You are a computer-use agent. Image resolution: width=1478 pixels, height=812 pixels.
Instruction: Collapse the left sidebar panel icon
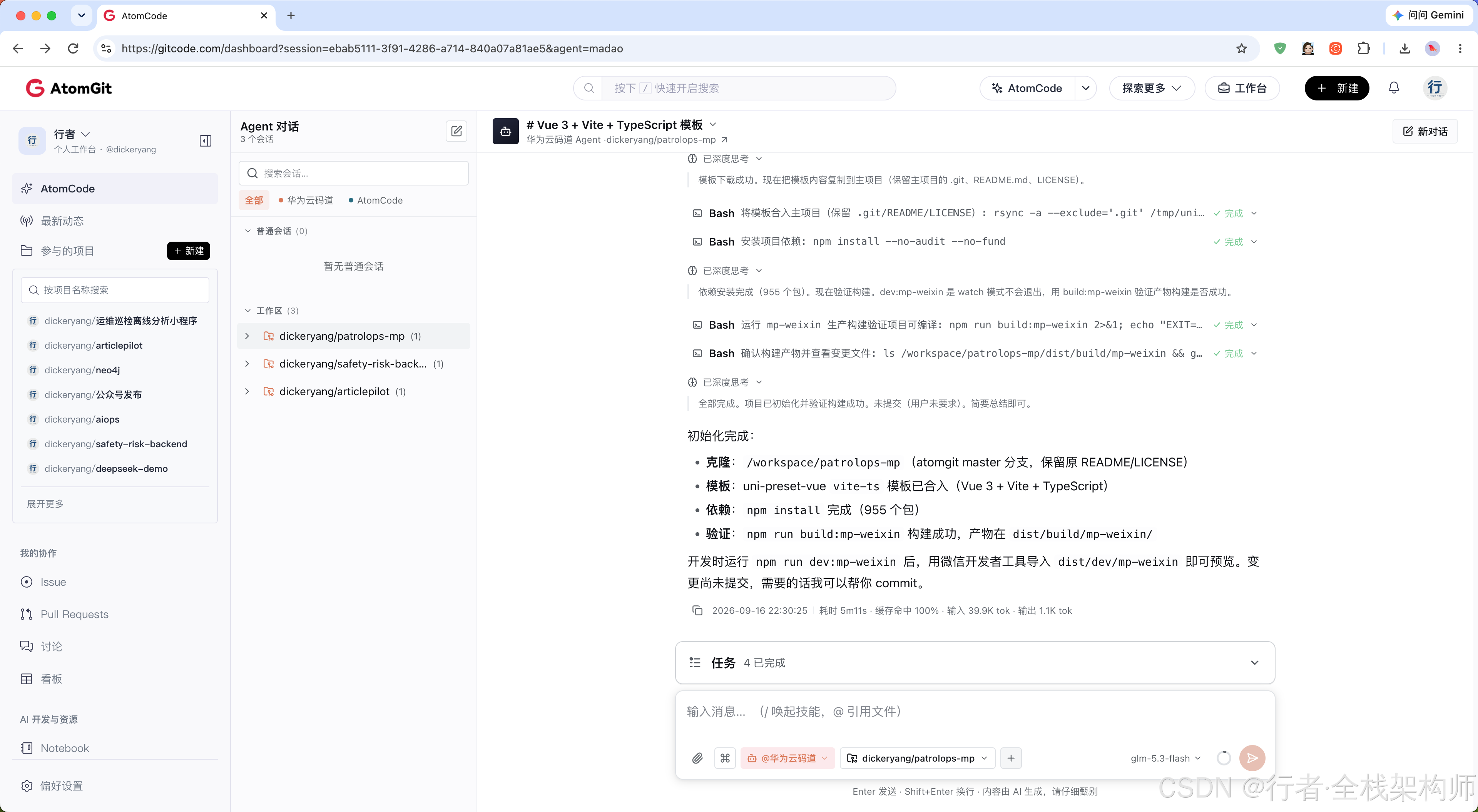pyautogui.click(x=206, y=140)
